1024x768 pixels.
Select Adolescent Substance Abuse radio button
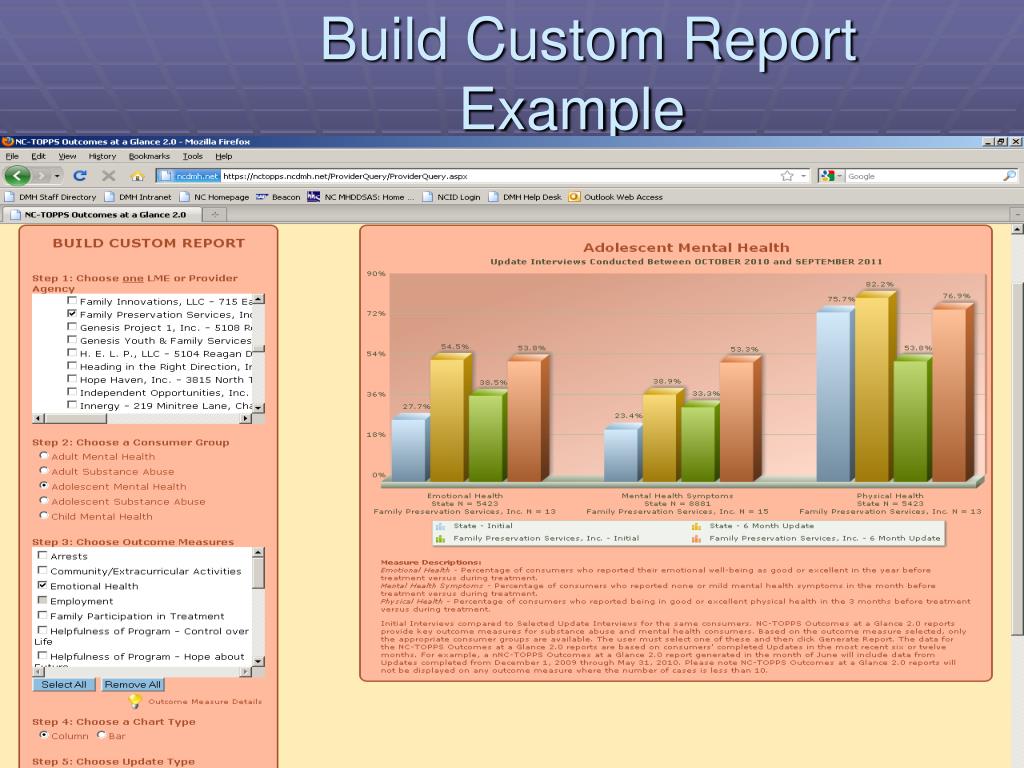click(44, 500)
